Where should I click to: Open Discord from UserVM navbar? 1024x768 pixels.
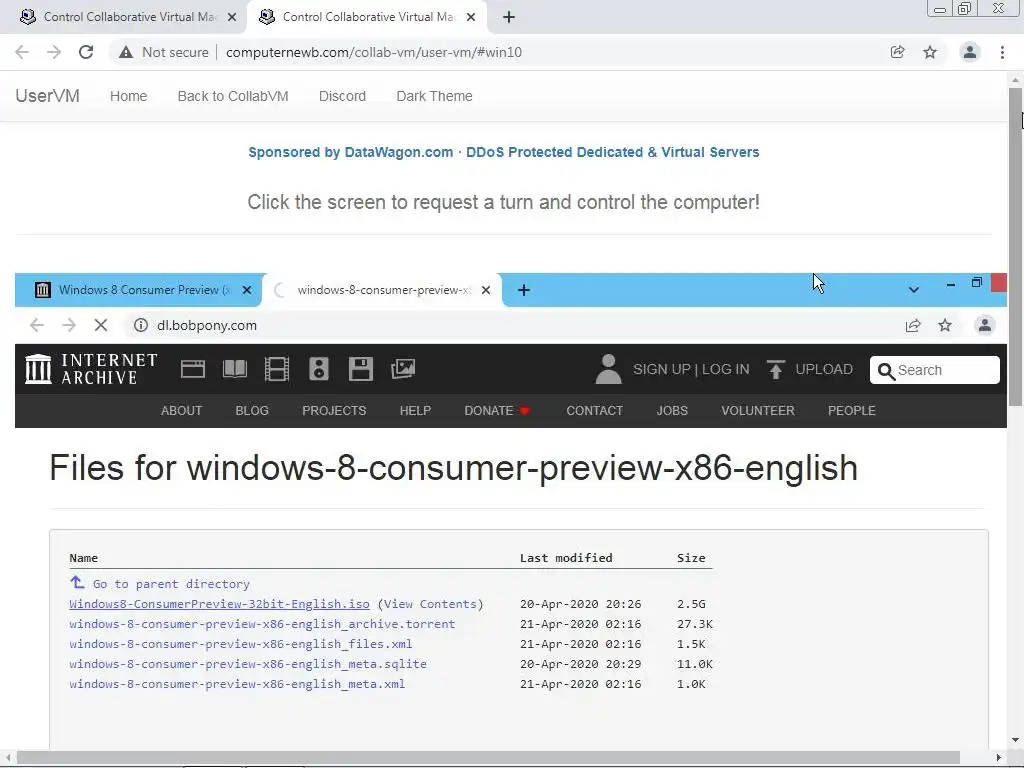tap(342, 96)
